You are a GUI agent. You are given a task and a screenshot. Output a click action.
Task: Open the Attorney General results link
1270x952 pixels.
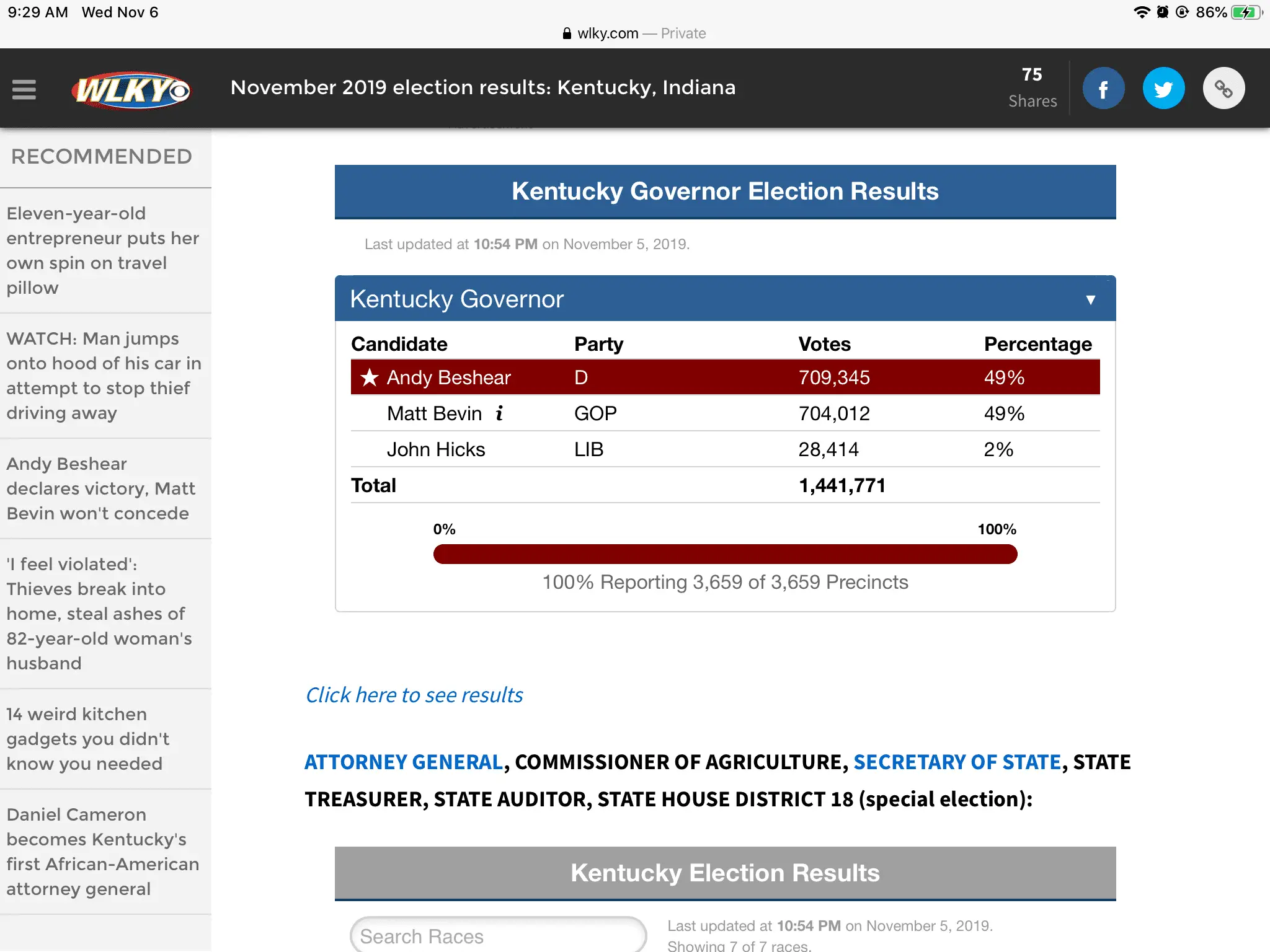404,762
